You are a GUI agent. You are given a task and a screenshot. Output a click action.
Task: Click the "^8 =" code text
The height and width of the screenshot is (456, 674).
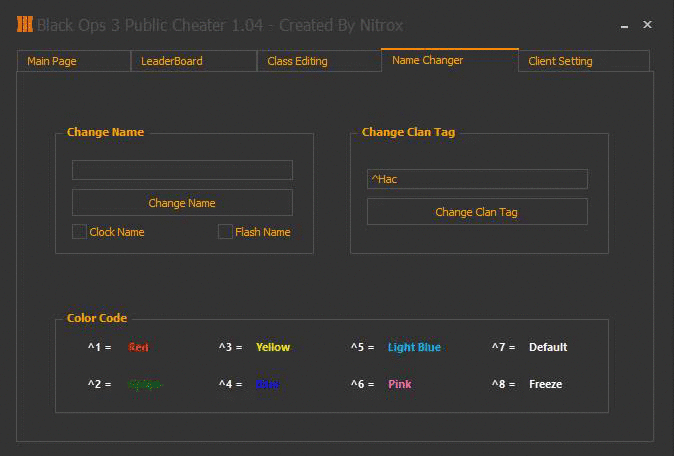click(503, 384)
